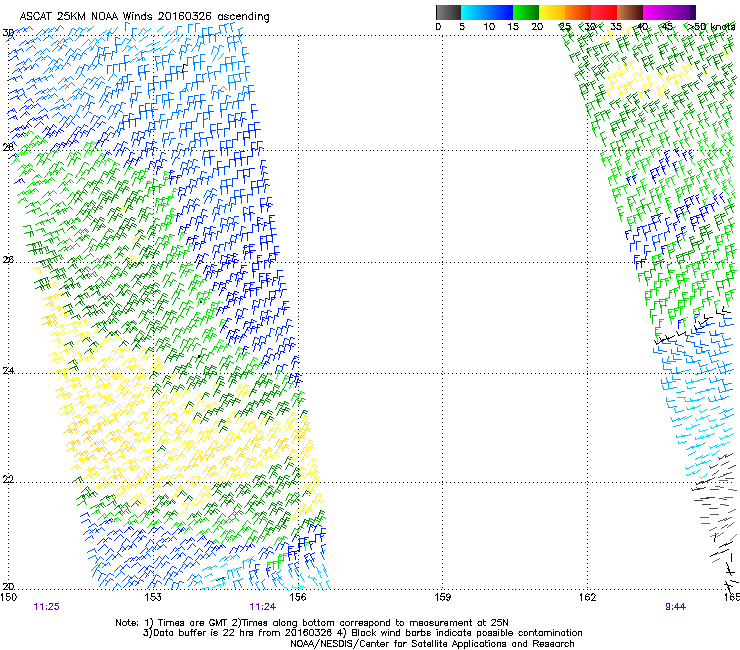
Task: Select the date '20160326' in the title
Action: [185, 17]
